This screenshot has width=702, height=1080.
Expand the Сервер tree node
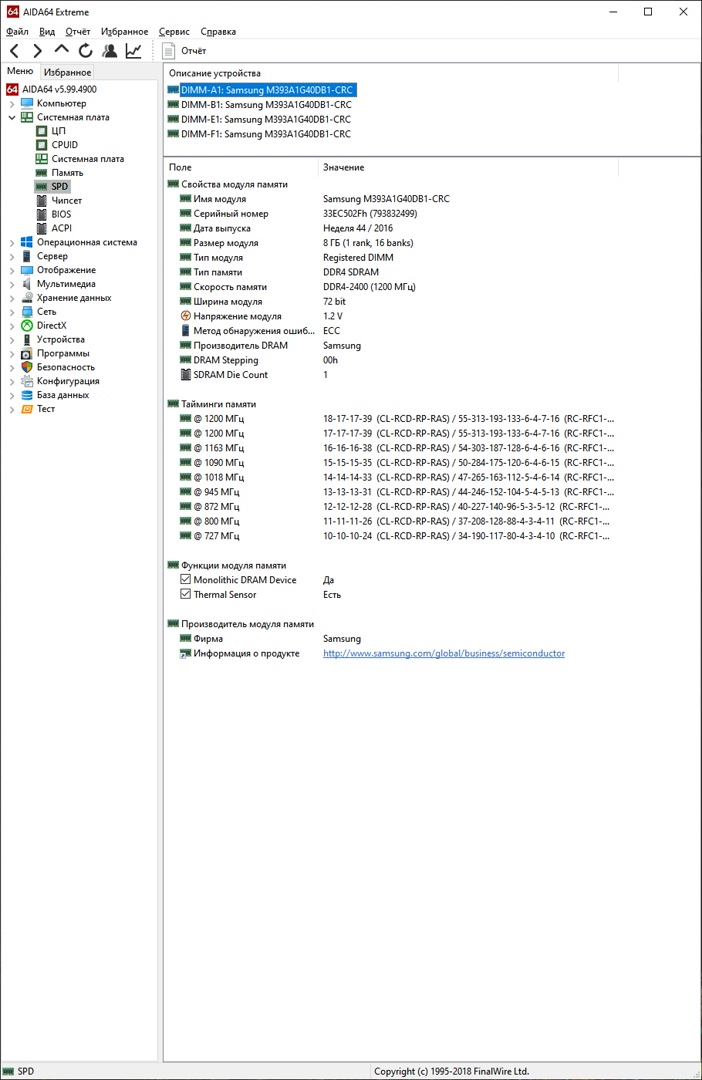12,256
